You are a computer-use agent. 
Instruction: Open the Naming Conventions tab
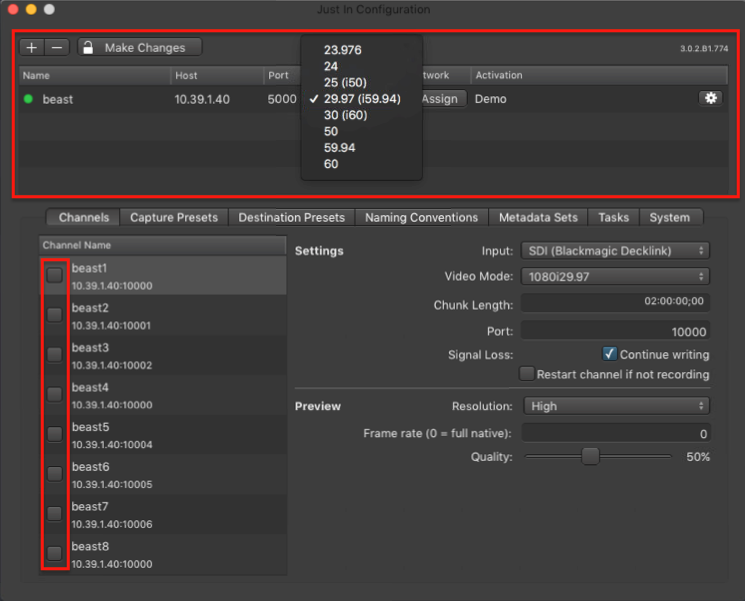421,217
